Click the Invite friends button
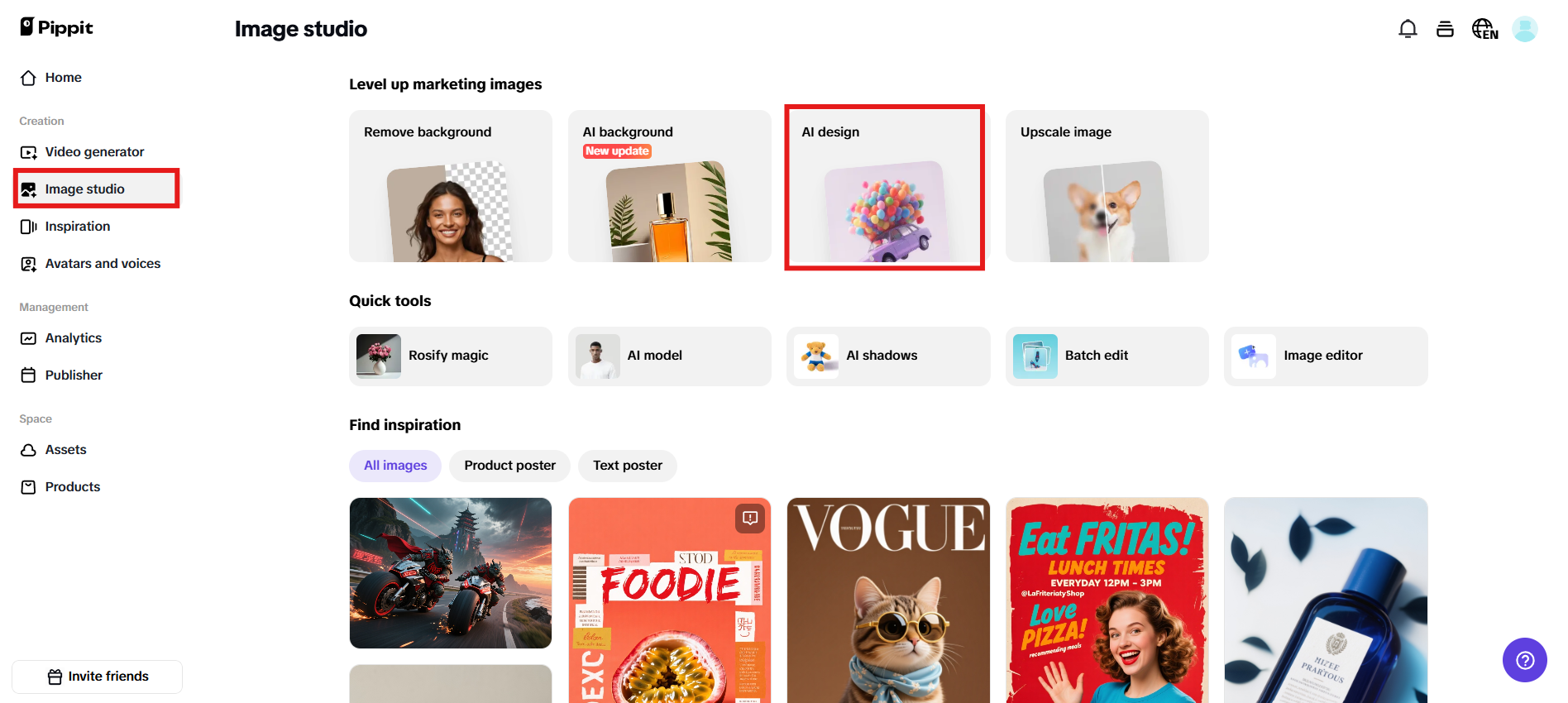This screenshot has width=1568, height=703. (98, 677)
